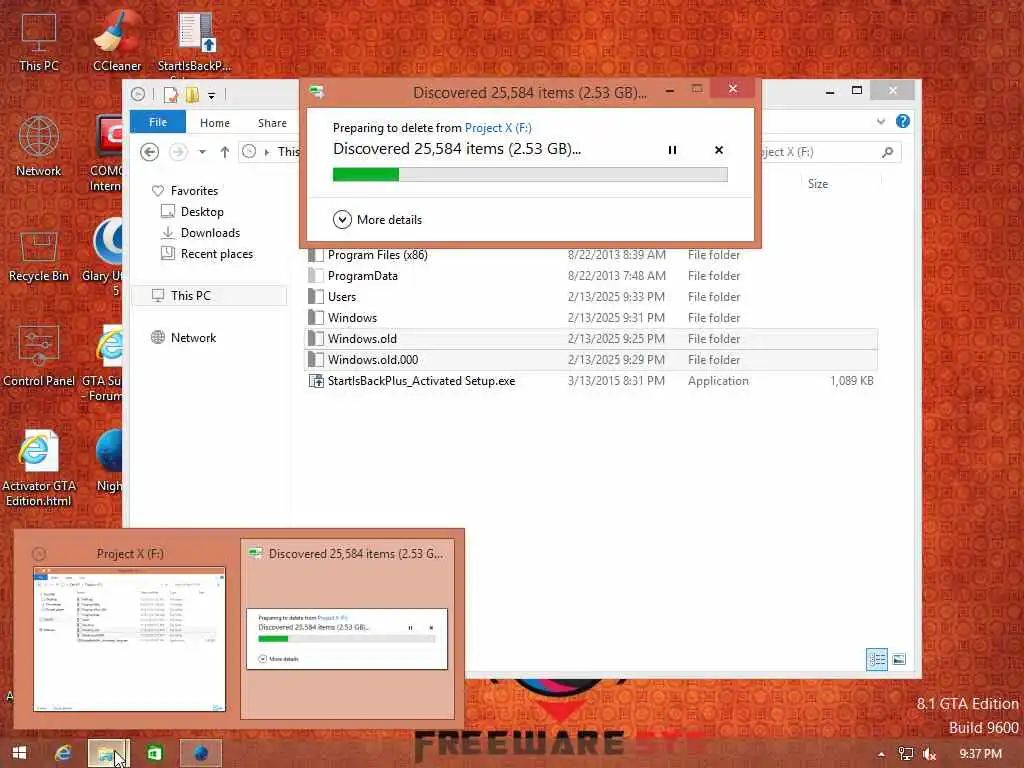Select This PC in navigation pane
This screenshot has height=768, width=1024.
[x=210, y=295]
